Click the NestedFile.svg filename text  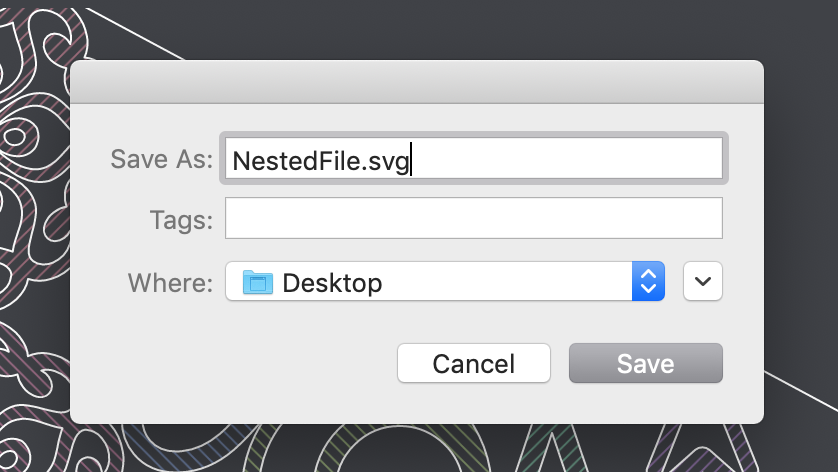point(321,161)
